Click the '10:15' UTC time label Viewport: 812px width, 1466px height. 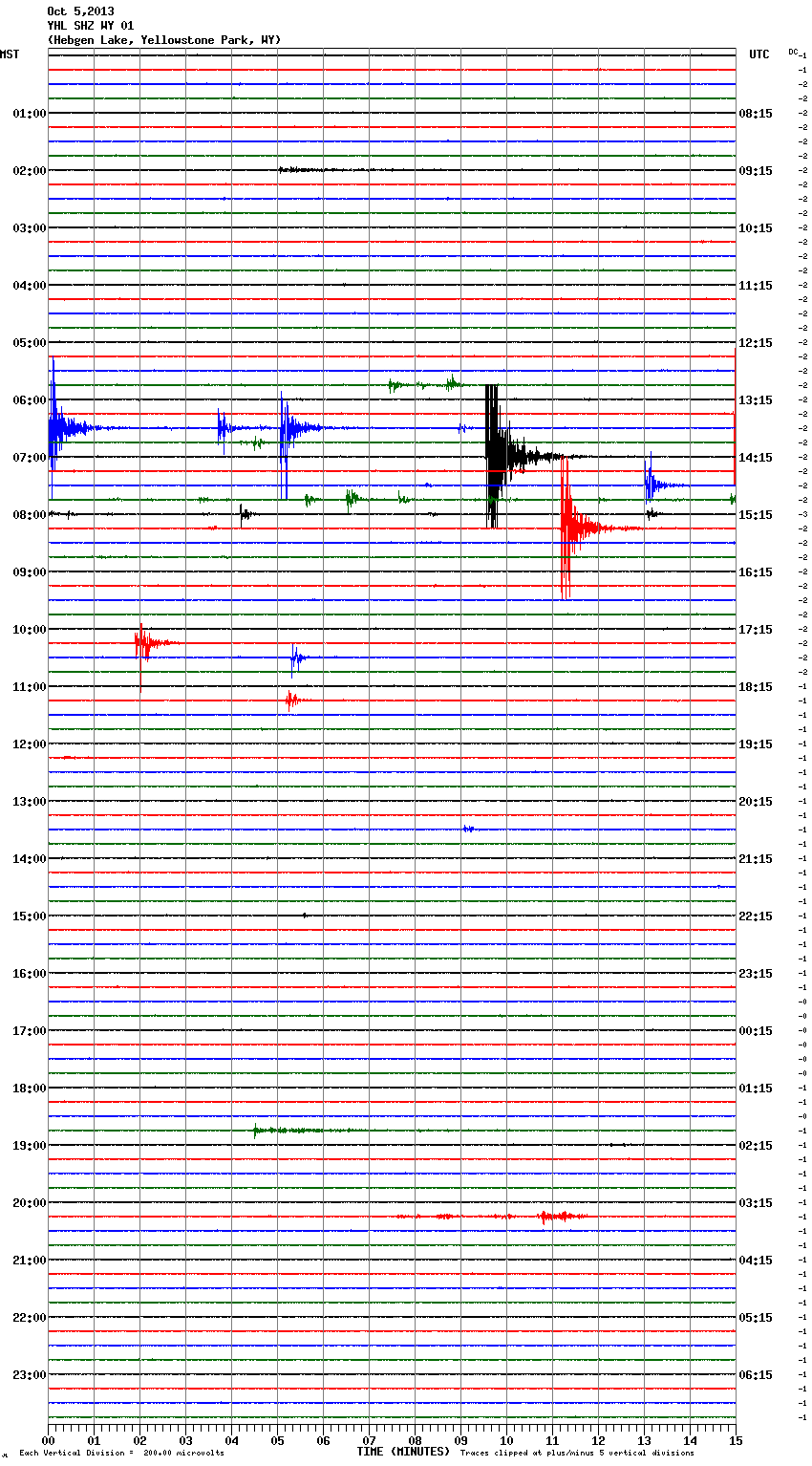(756, 228)
